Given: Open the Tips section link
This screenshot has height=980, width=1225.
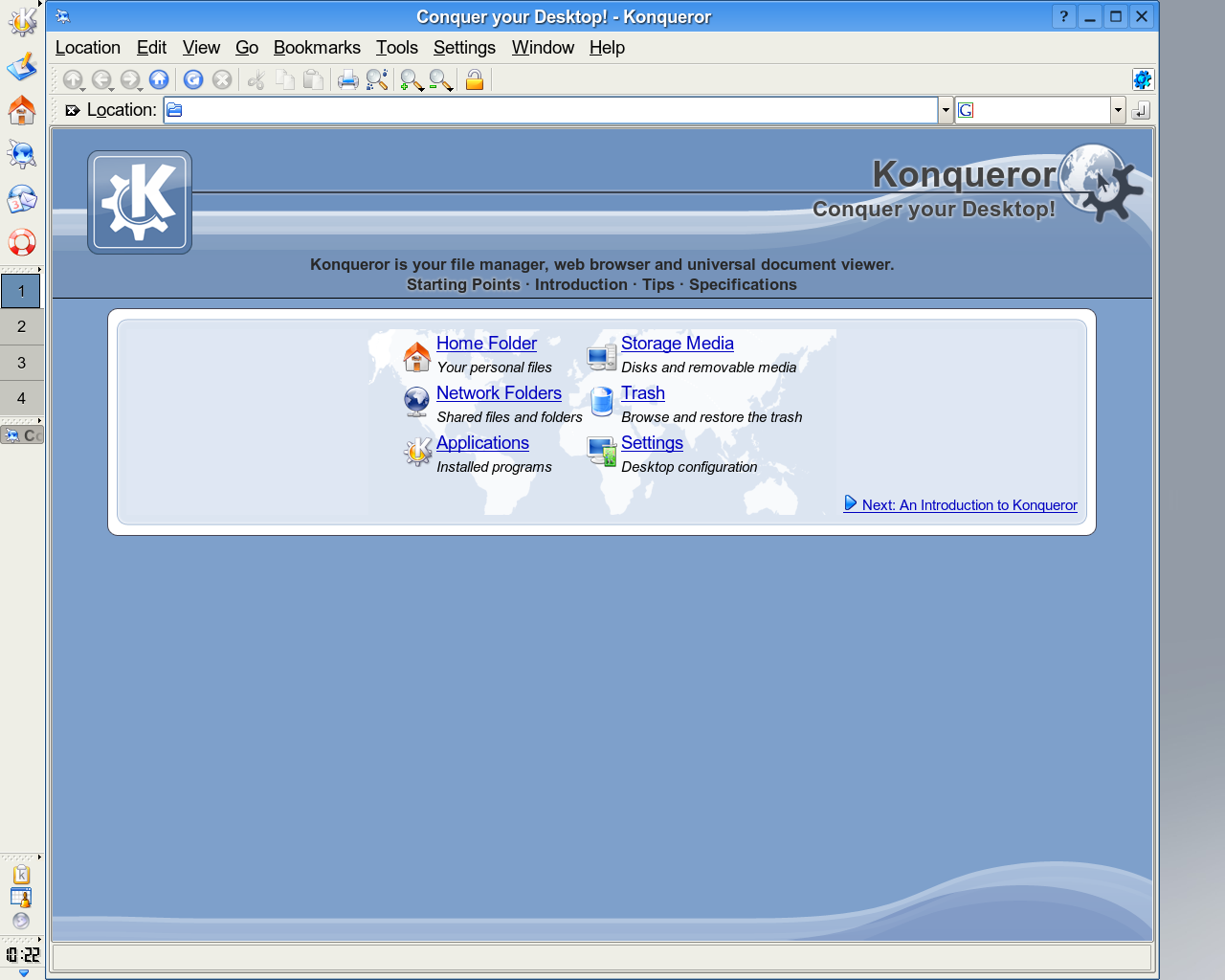Looking at the screenshot, I should pyautogui.click(x=658, y=284).
